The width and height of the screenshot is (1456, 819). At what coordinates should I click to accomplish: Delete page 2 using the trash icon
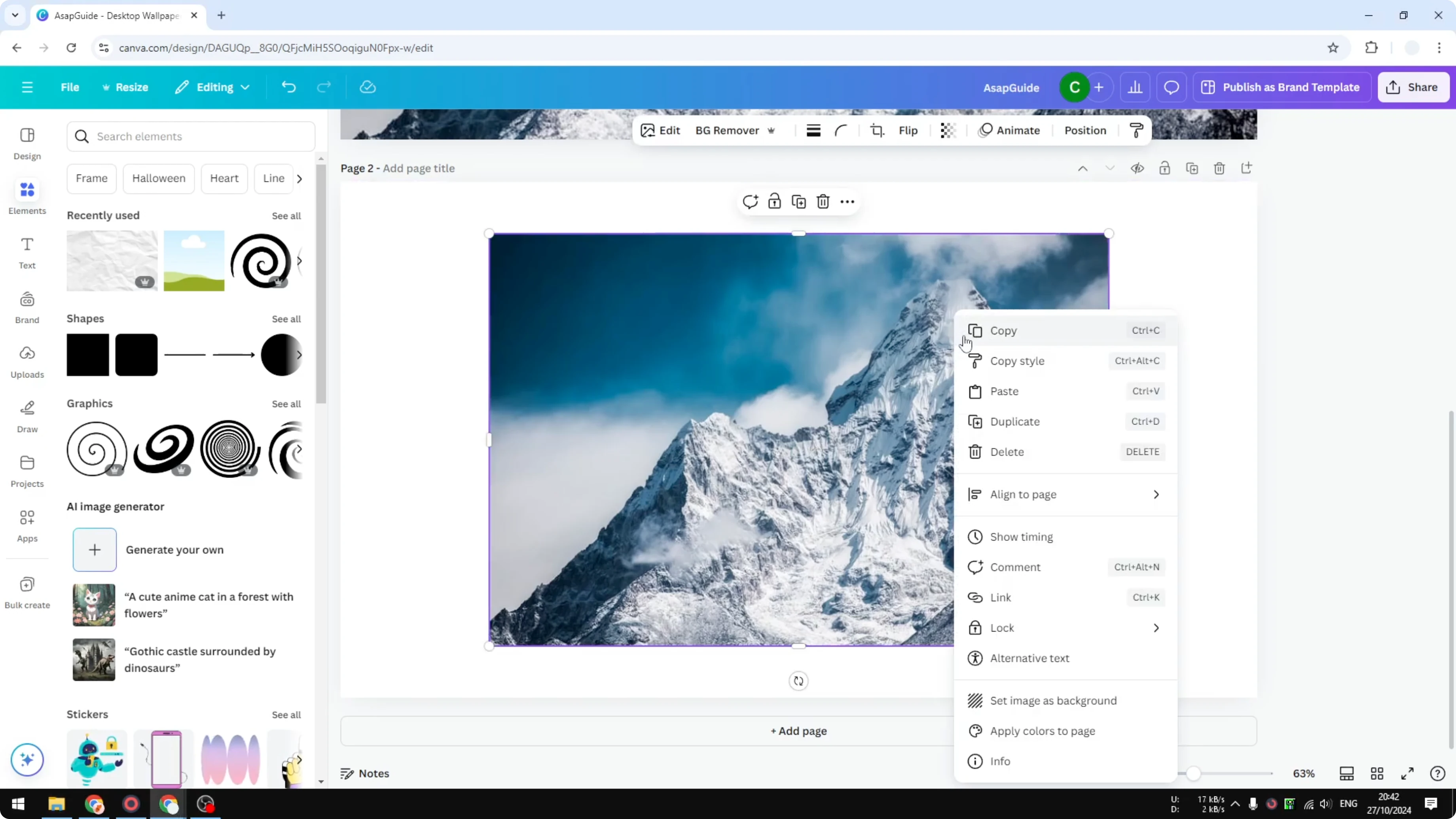(x=1219, y=168)
